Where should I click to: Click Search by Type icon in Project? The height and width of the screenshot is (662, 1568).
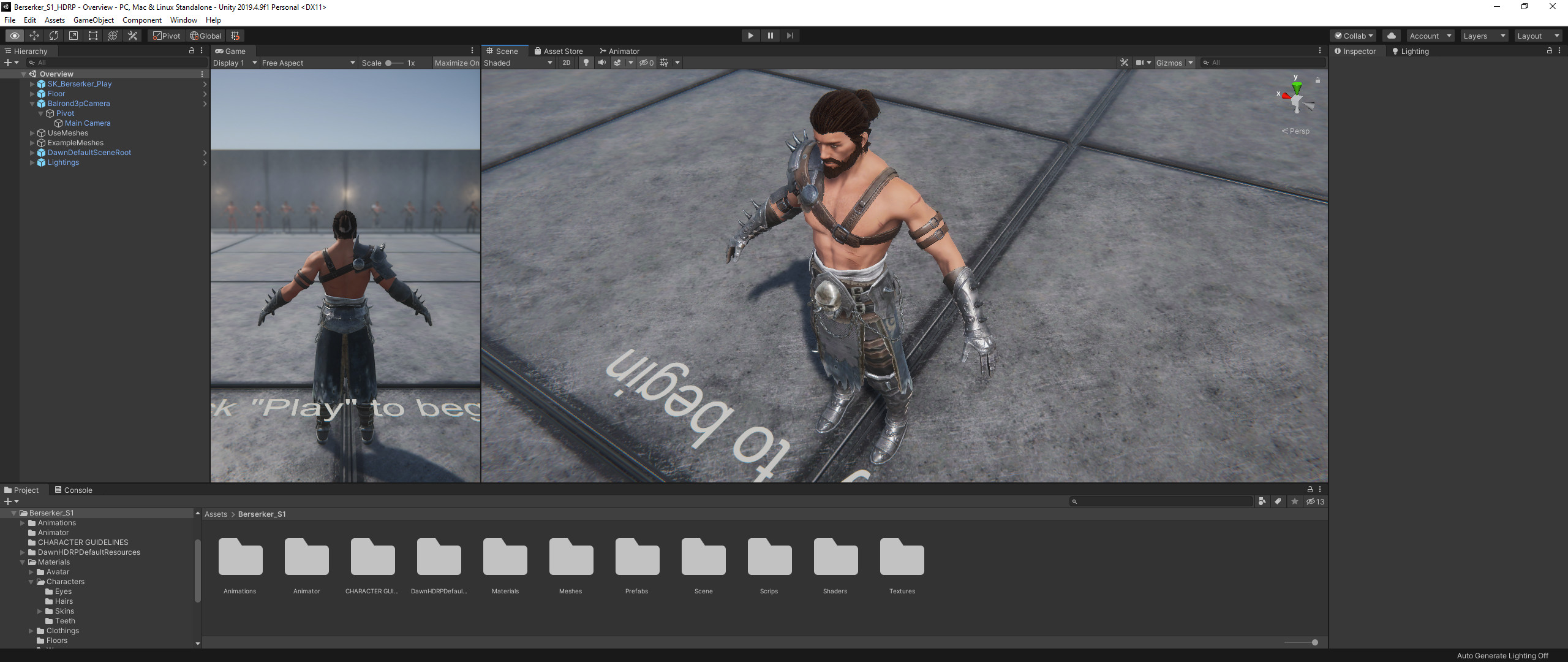1262,501
